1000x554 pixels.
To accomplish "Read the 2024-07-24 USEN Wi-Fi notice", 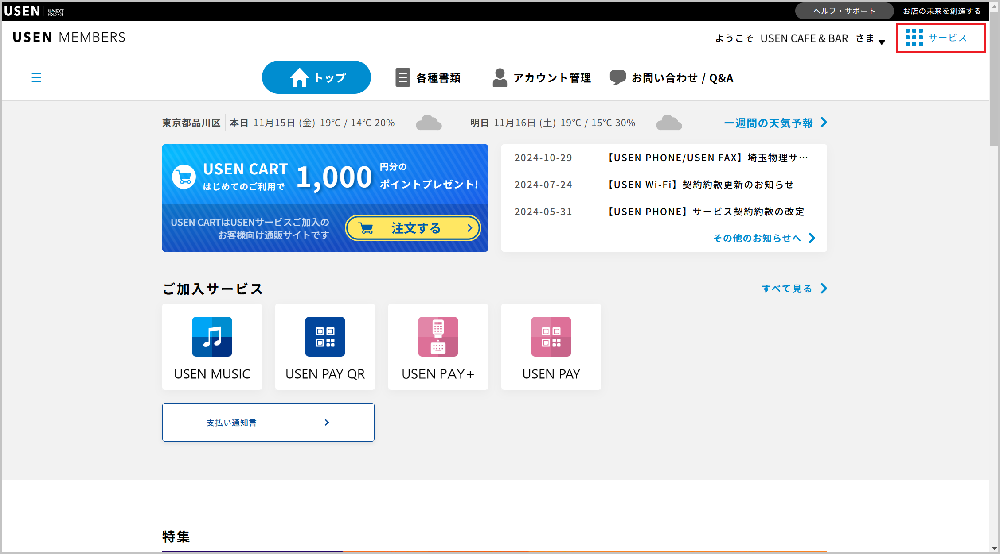I will tap(700, 184).
